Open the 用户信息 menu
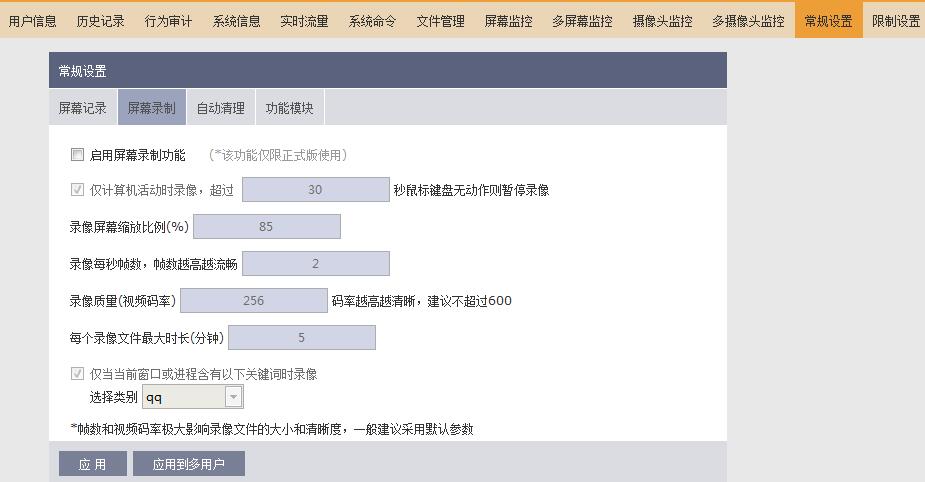The height and width of the screenshot is (482, 925). 33,20
